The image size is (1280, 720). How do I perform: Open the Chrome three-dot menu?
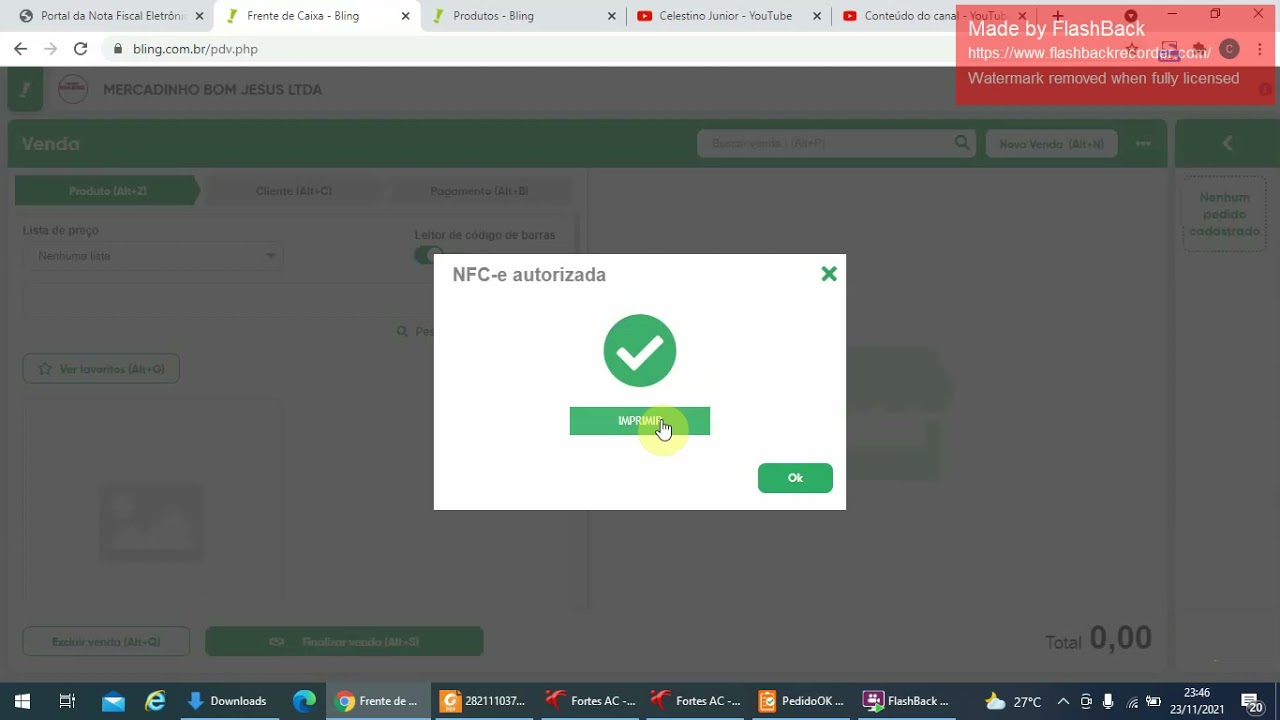(x=1259, y=49)
